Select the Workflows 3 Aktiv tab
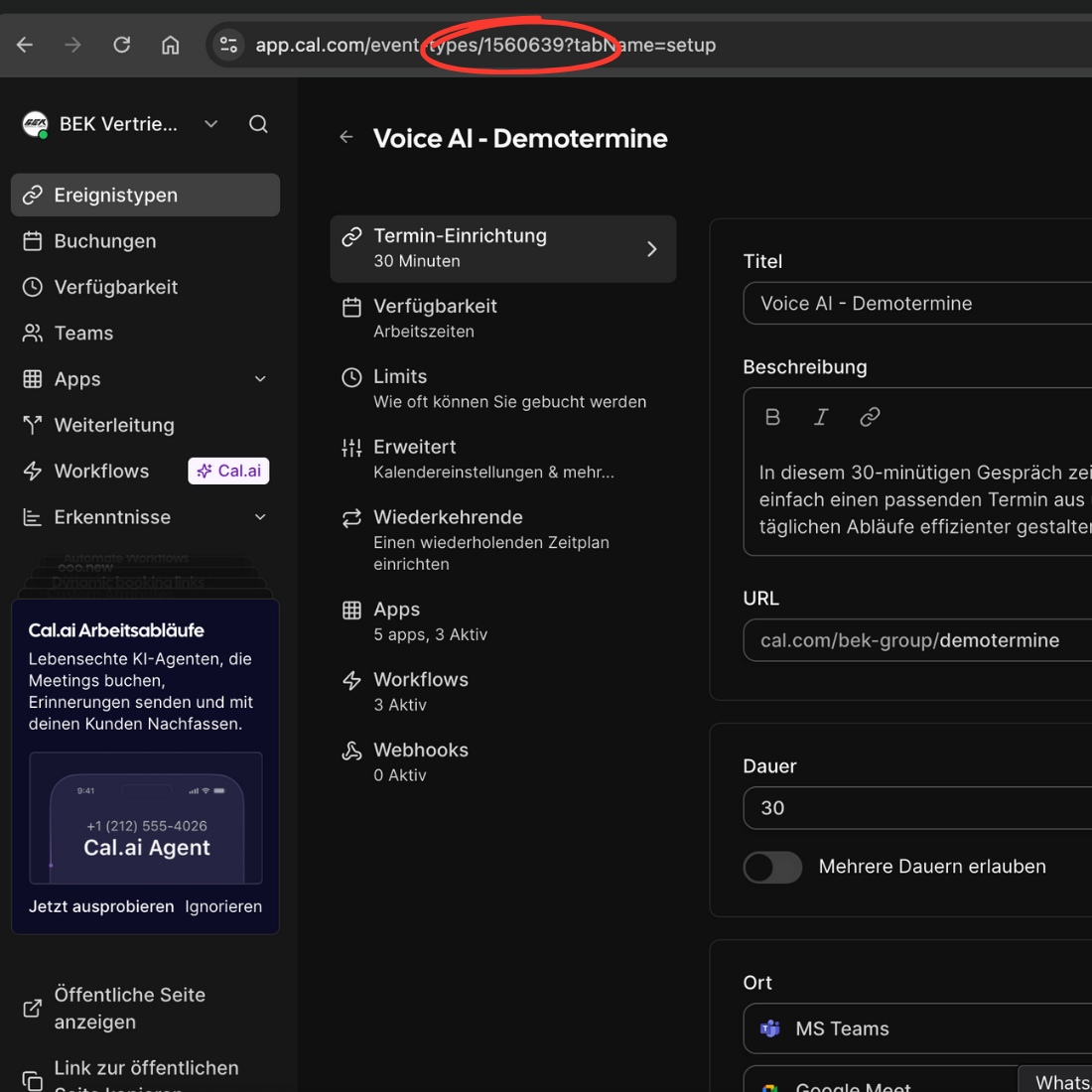Image resolution: width=1092 pixels, height=1092 pixels. (x=503, y=692)
